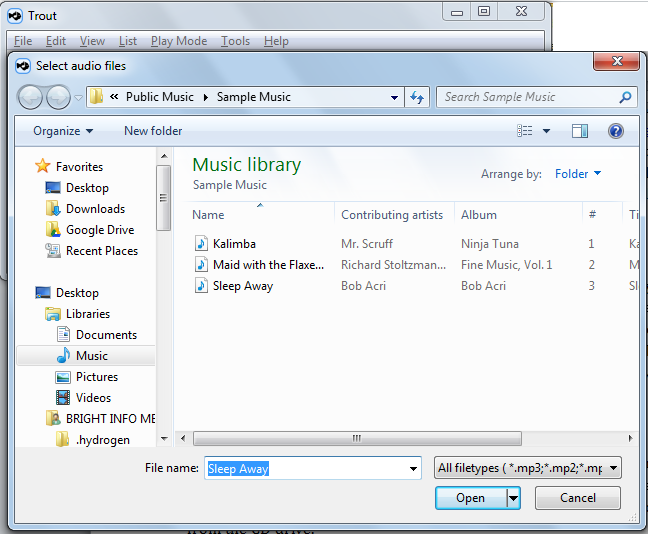
Task: Cancel the file selection dialog
Action: tap(578, 498)
